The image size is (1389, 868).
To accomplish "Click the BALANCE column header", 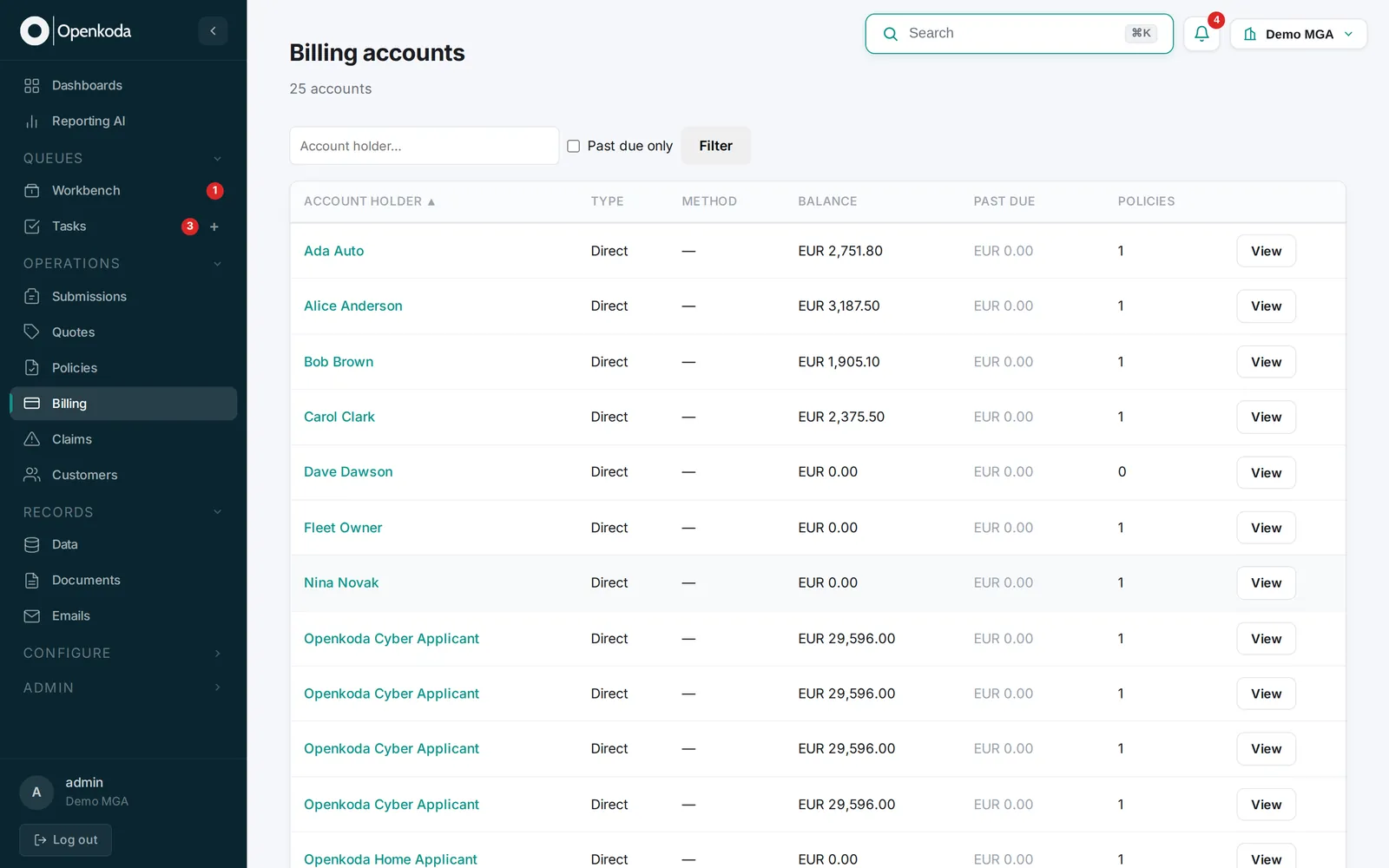I will 827,201.
